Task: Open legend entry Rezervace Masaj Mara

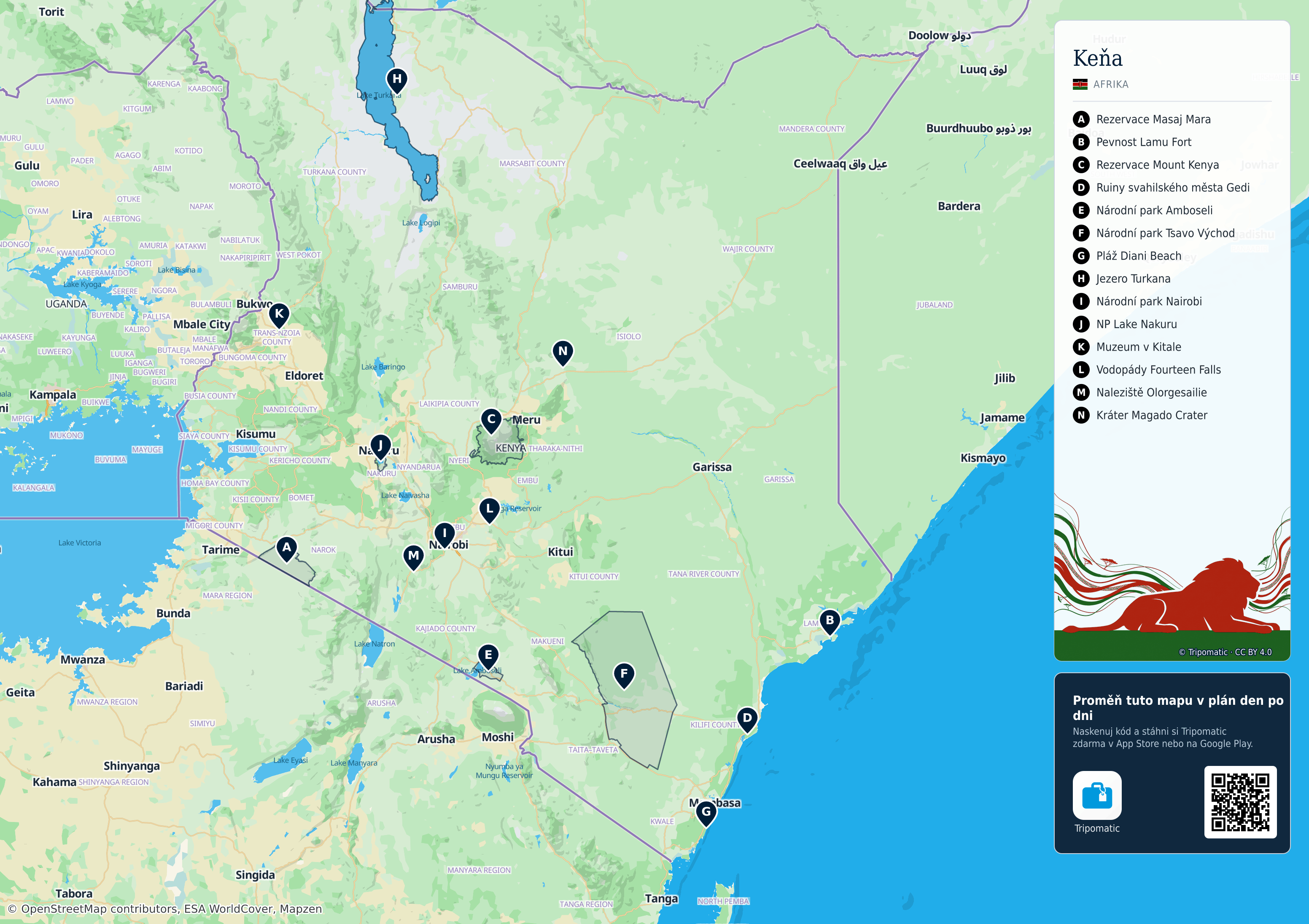Action: point(1142,119)
